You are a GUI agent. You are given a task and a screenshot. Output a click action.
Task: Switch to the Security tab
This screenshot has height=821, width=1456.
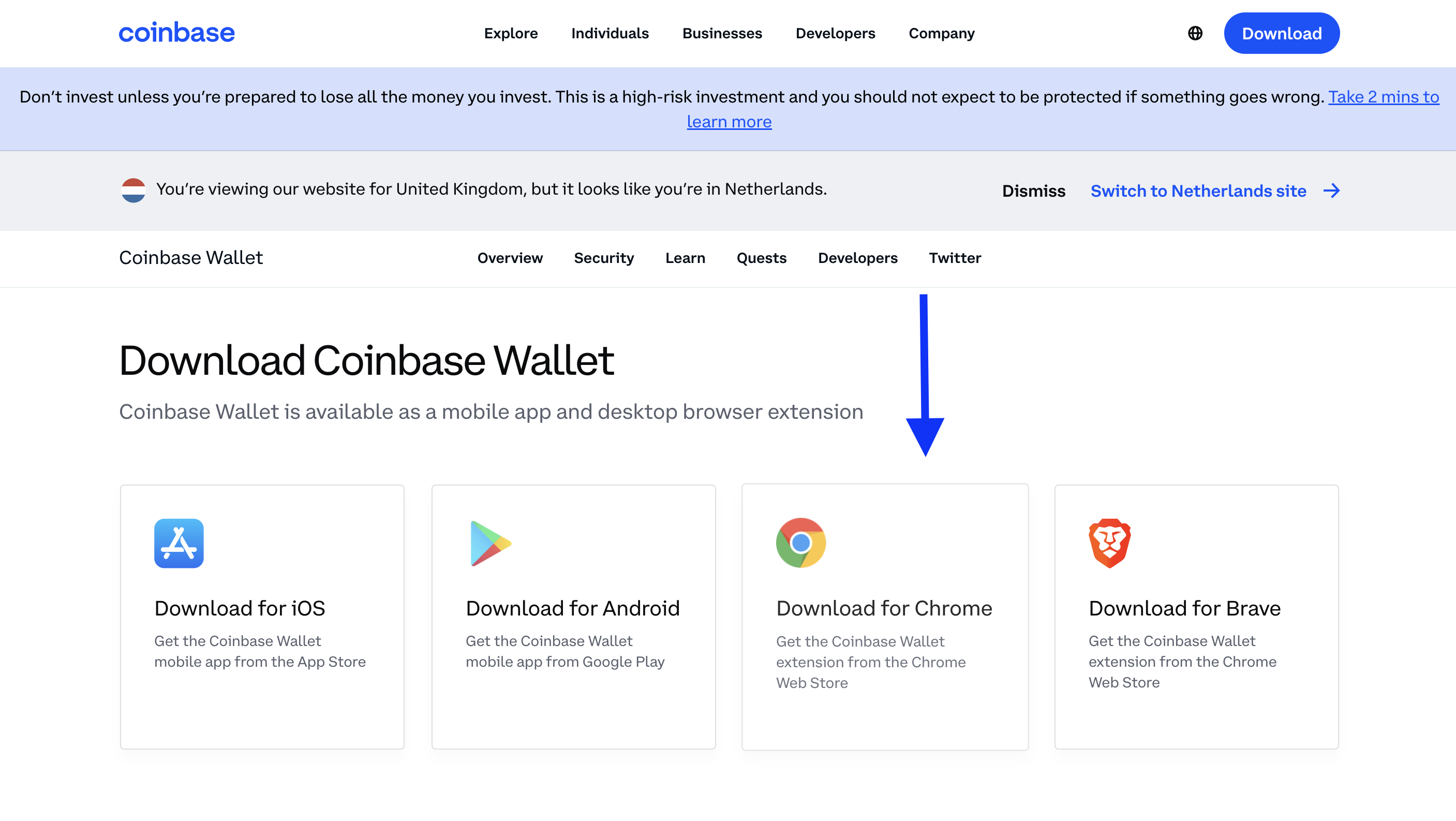point(604,258)
